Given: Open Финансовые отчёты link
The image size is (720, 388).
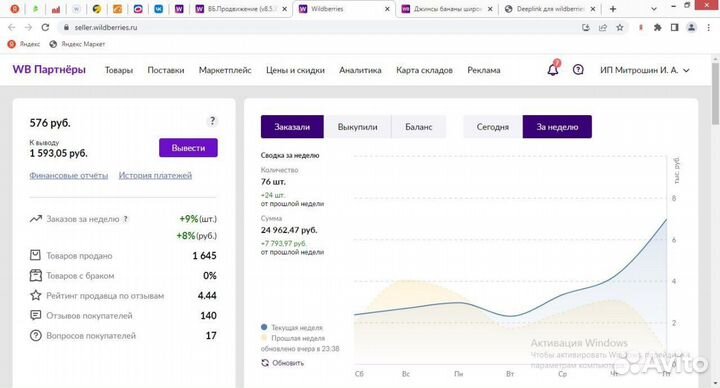Looking at the screenshot, I should (x=69, y=175).
